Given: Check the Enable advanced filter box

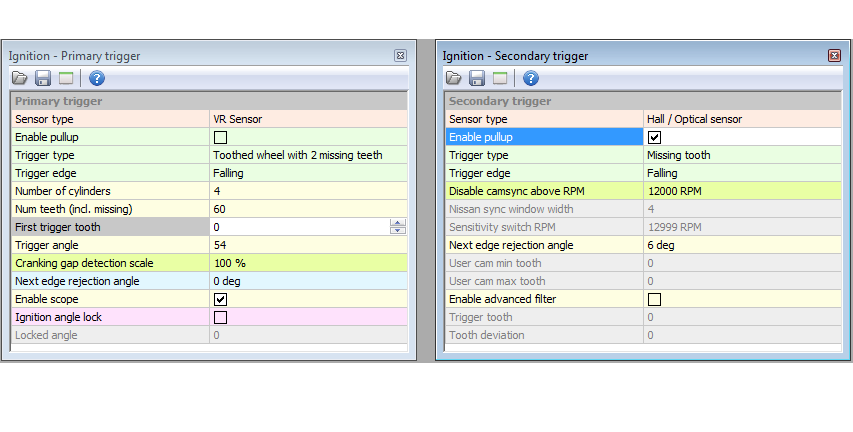Looking at the screenshot, I should (655, 299).
